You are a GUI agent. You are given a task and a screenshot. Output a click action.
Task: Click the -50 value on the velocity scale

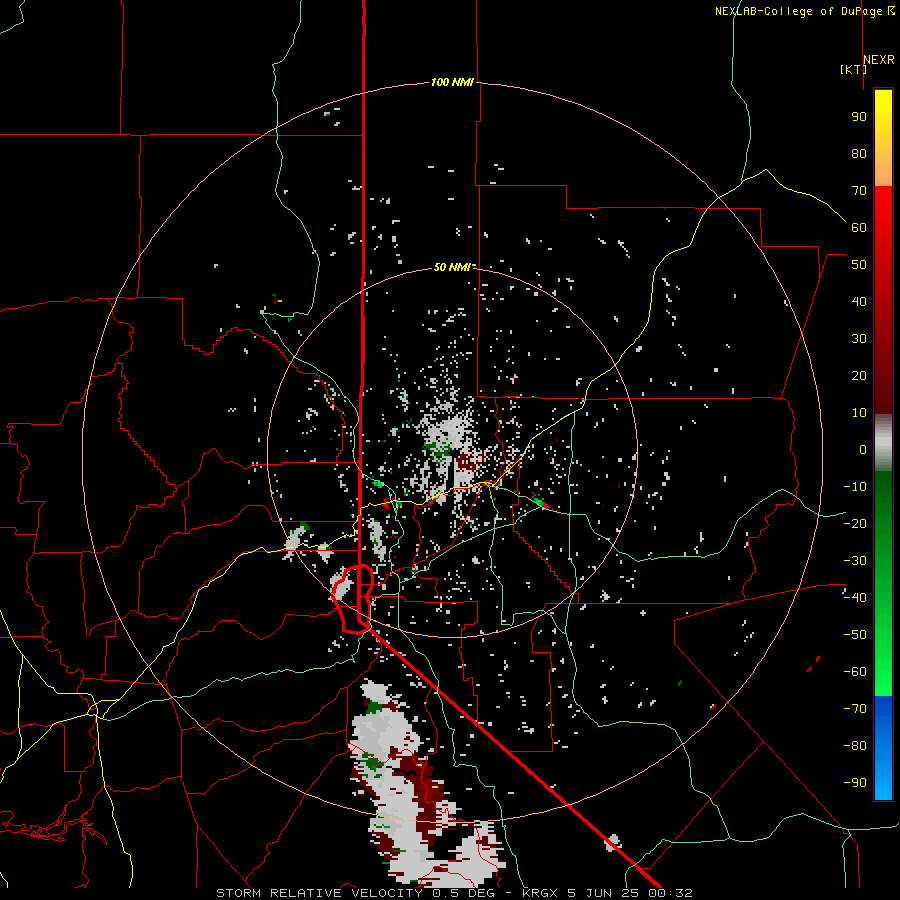[855, 634]
